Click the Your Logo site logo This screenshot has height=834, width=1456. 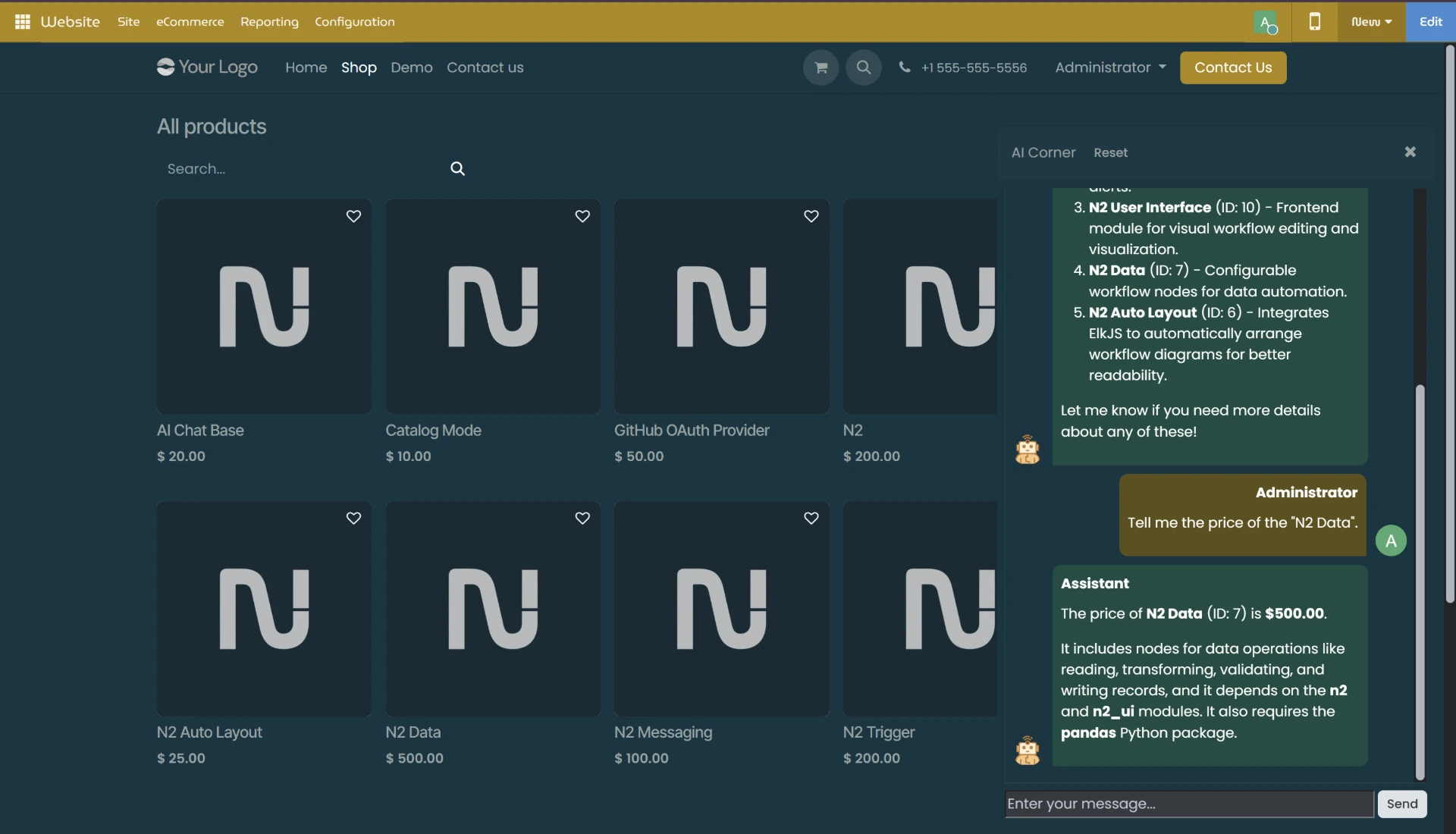pyautogui.click(x=207, y=67)
